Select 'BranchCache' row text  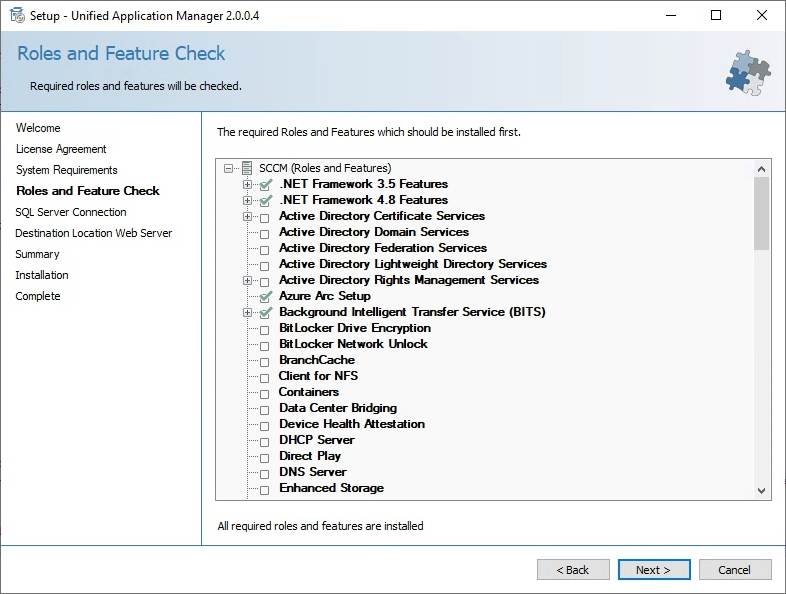click(x=317, y=360)
